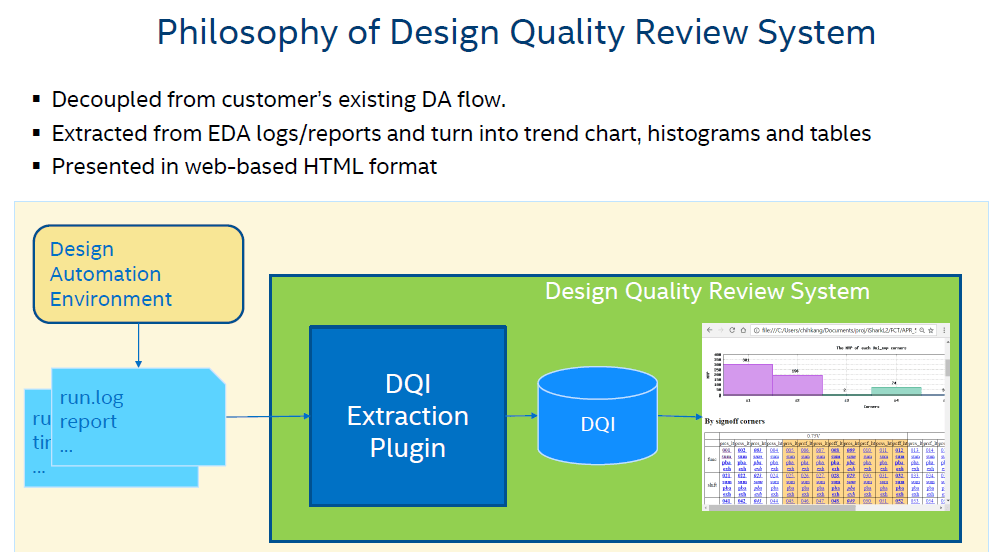Screen dimensions: 1005x552
Task: Click the browser home icon
Action: [743, 330]
